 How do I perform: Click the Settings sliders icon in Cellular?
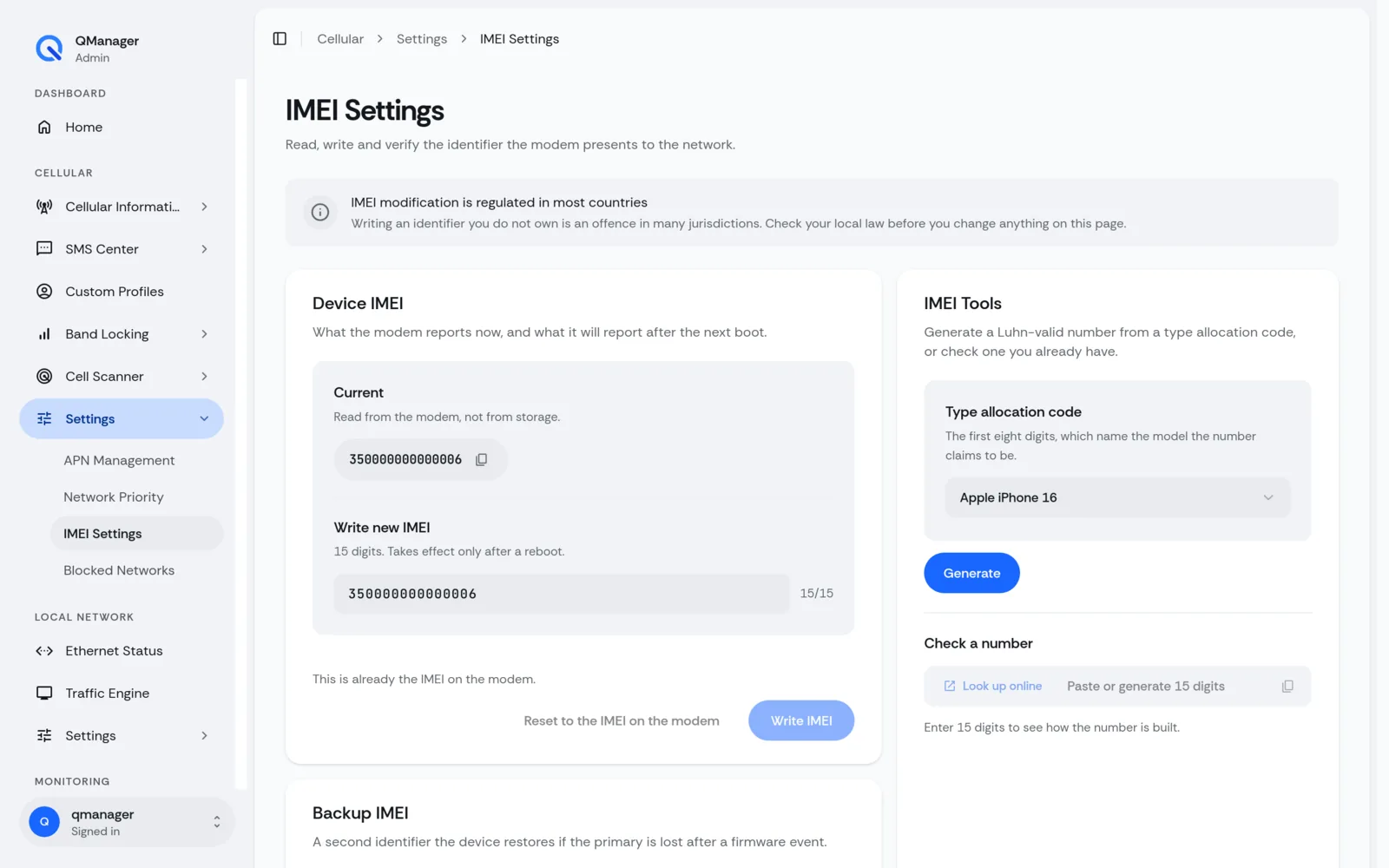(44, 419)
